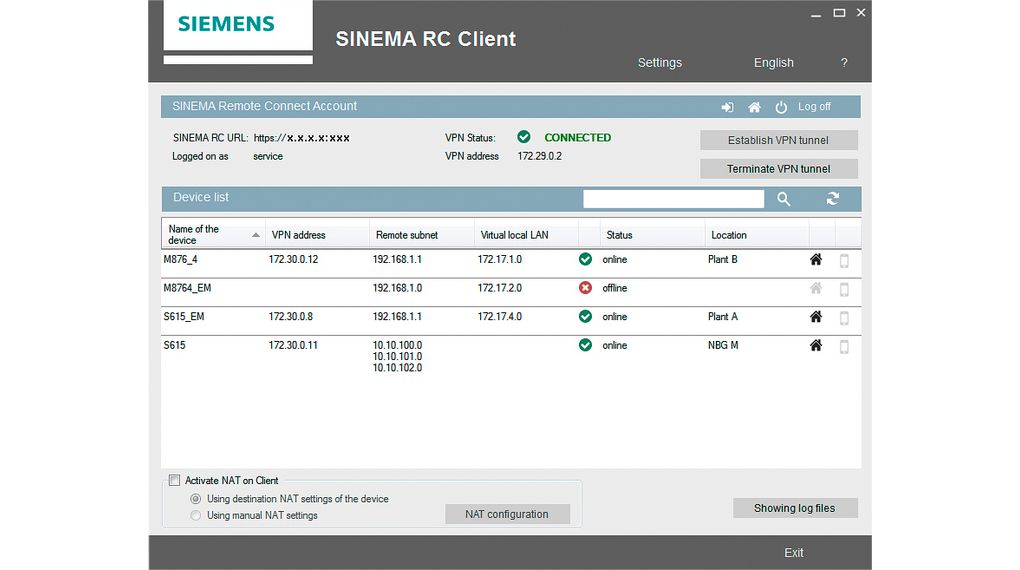This screenshot has width=1020, height=570.
Task: Select device name S615_EM
Action: pyautogui.click(x=183, y=316)
